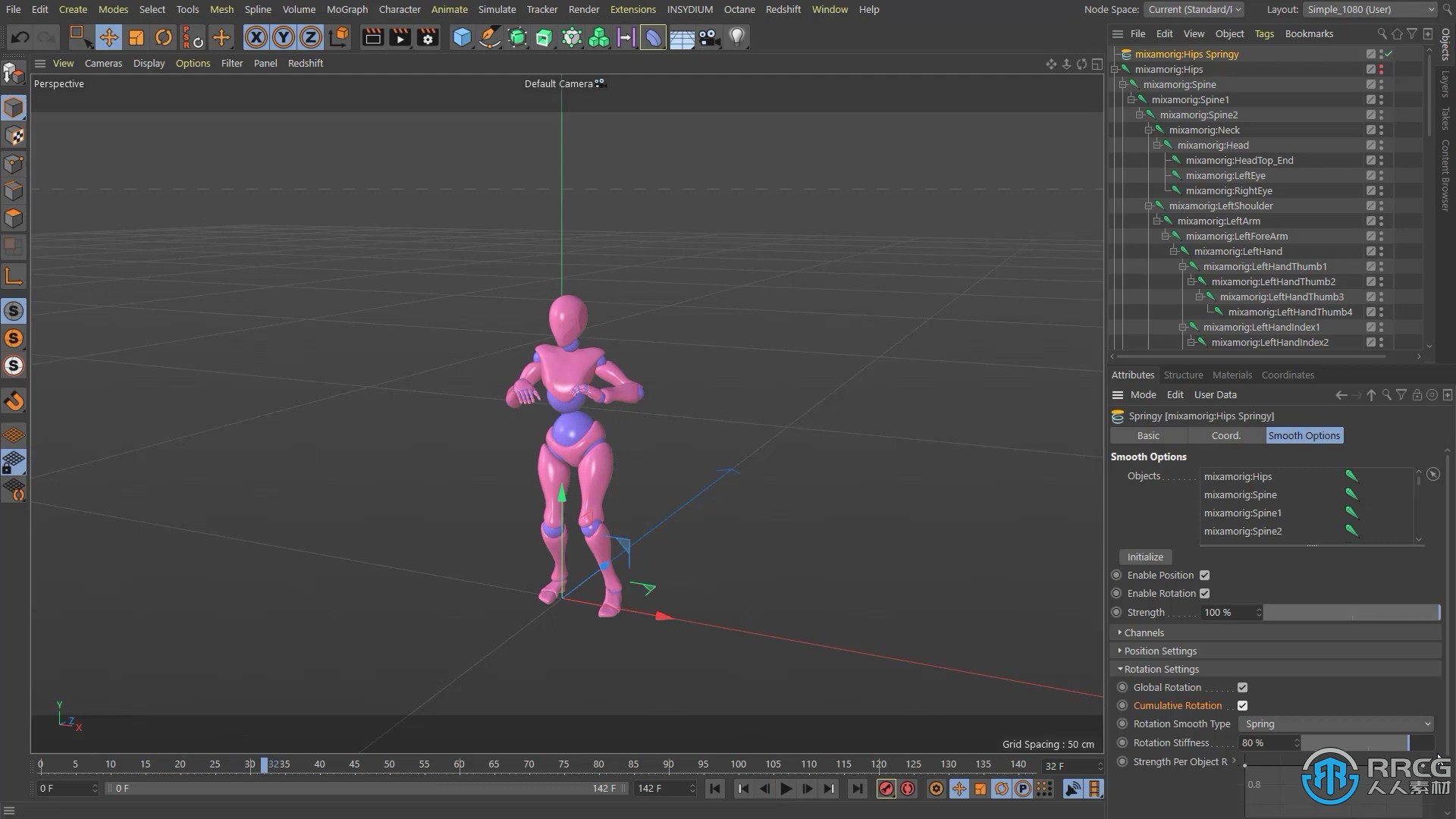This screenshot has width=1456, height=819.
Task: Open the Materials tab
Action: (1232, 375)
